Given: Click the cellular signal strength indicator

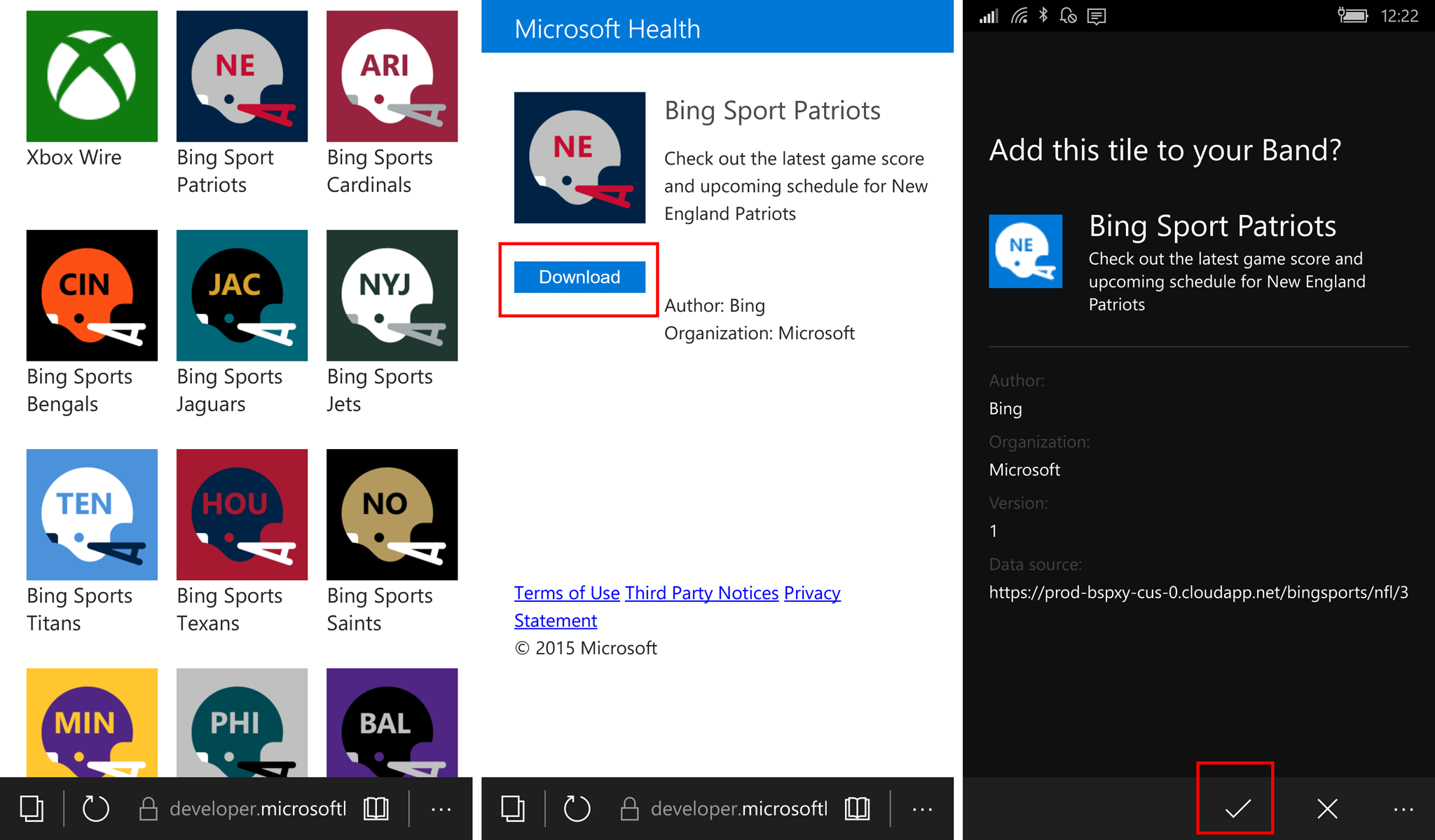Looking at the screenshot, I should (x=989, y=16).
